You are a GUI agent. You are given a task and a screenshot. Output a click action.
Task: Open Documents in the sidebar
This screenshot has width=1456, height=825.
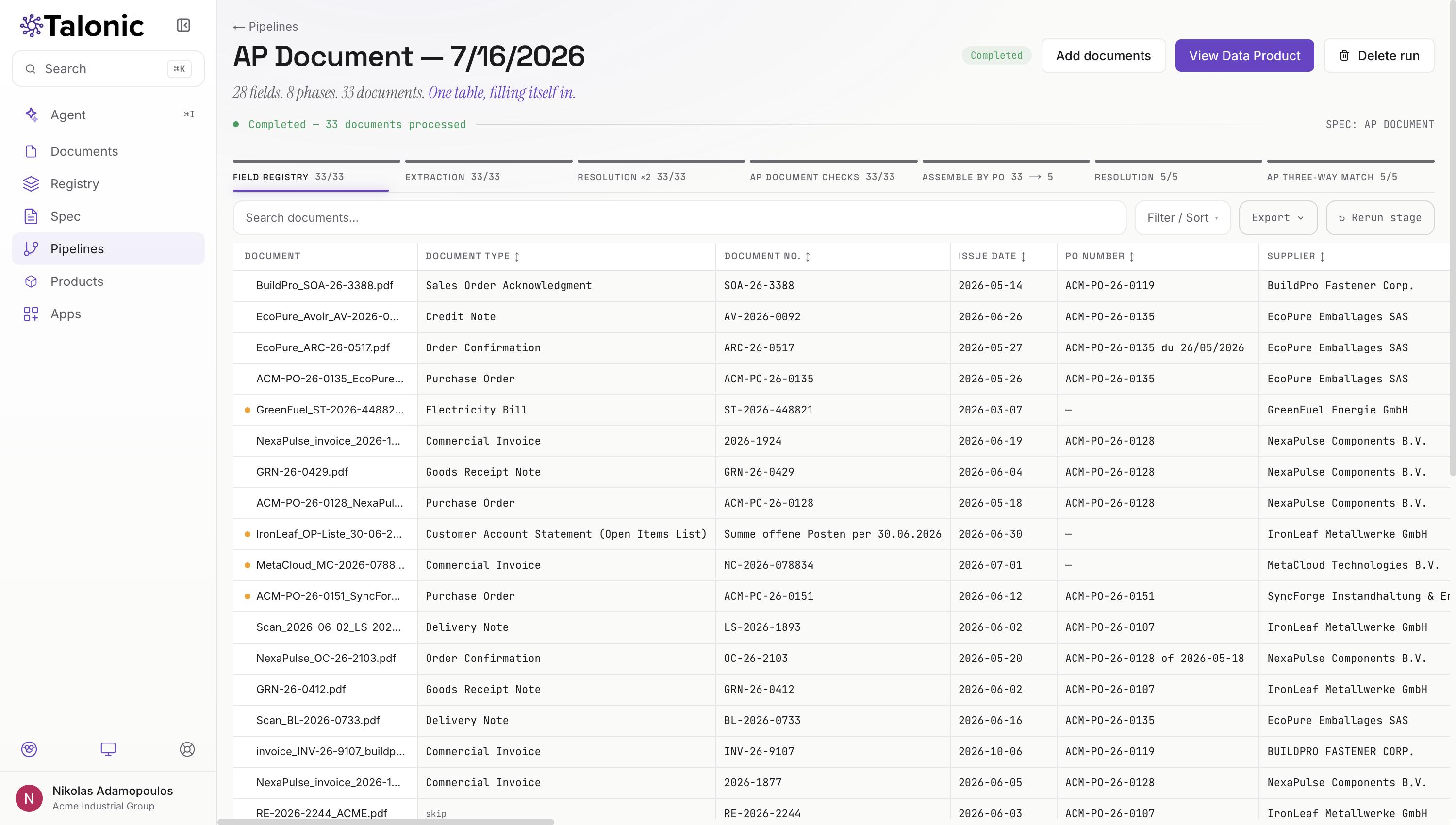[x=108, y=151]
